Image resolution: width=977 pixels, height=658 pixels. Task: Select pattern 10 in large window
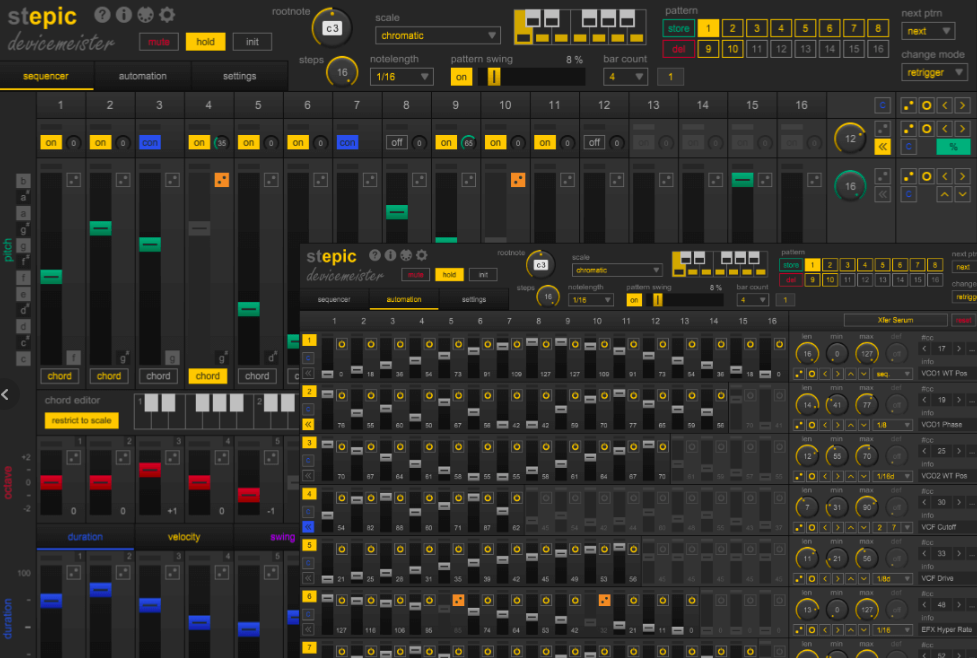point(732,49)
